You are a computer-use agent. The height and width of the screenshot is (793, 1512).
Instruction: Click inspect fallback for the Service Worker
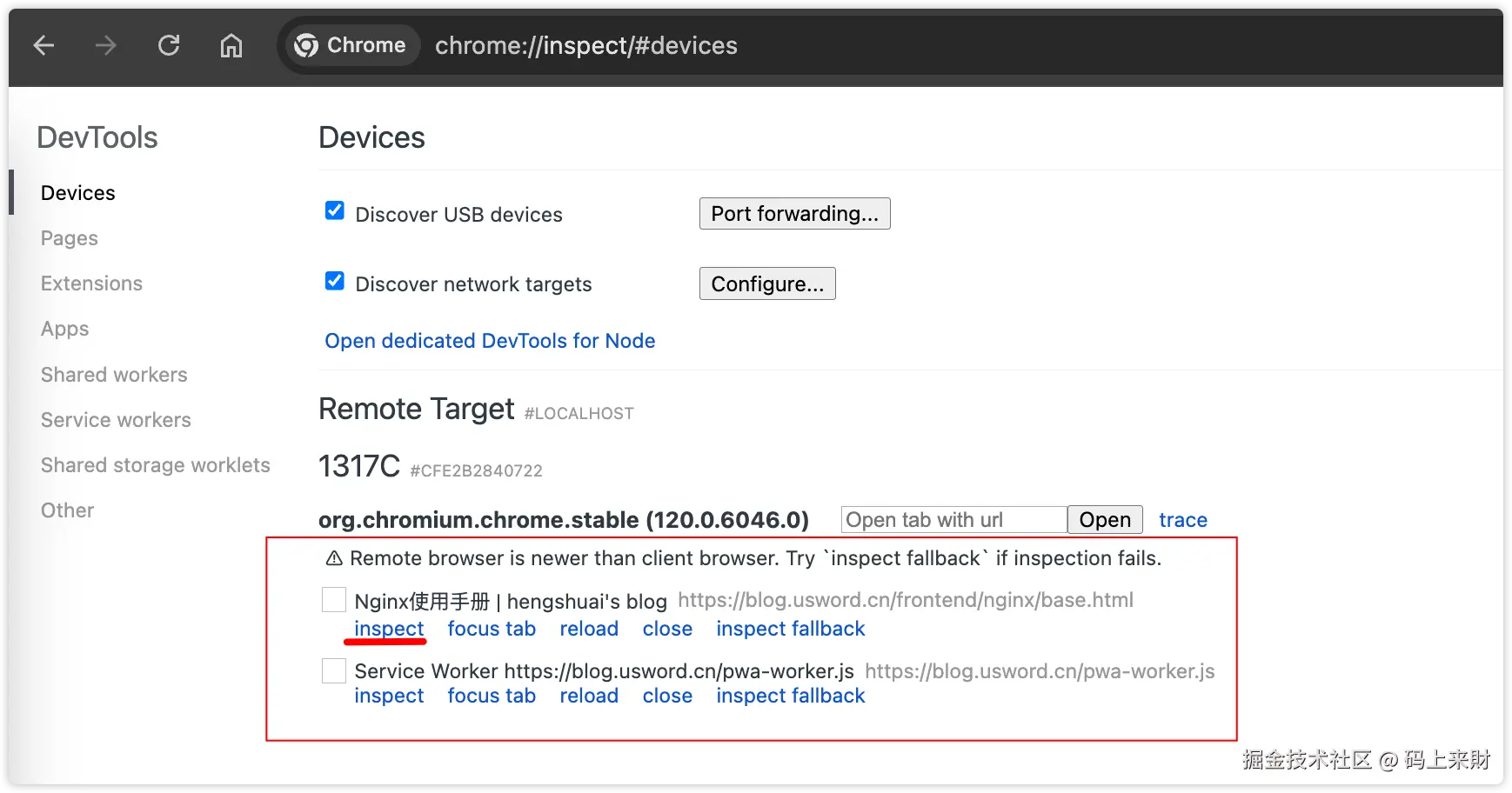(x=790, y=696)
